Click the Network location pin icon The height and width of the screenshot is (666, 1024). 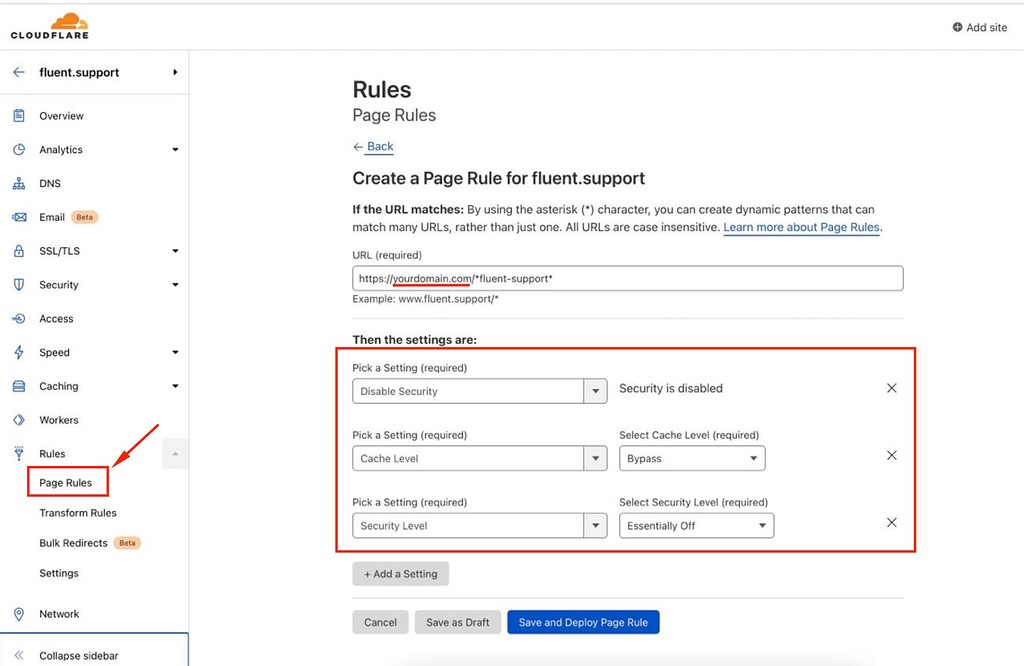pos(18,614)
